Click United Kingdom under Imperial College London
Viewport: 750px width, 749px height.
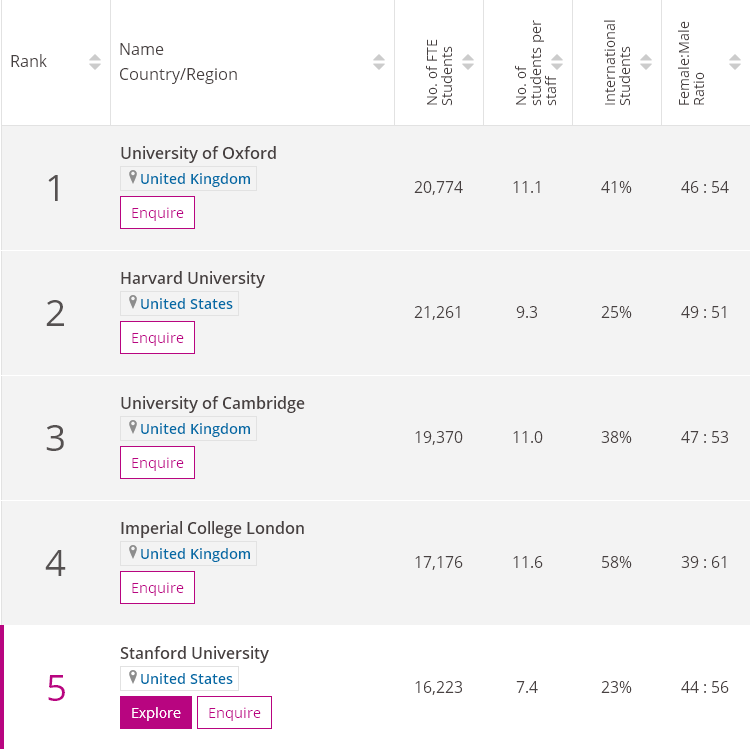[195, 554]
